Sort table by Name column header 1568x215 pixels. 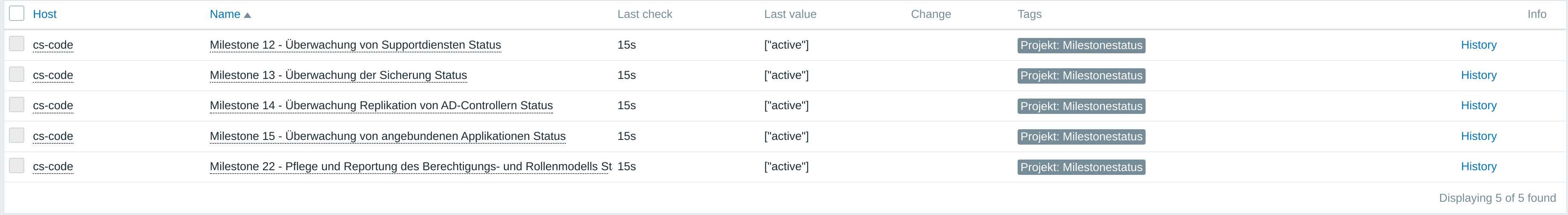pos(224,14)
